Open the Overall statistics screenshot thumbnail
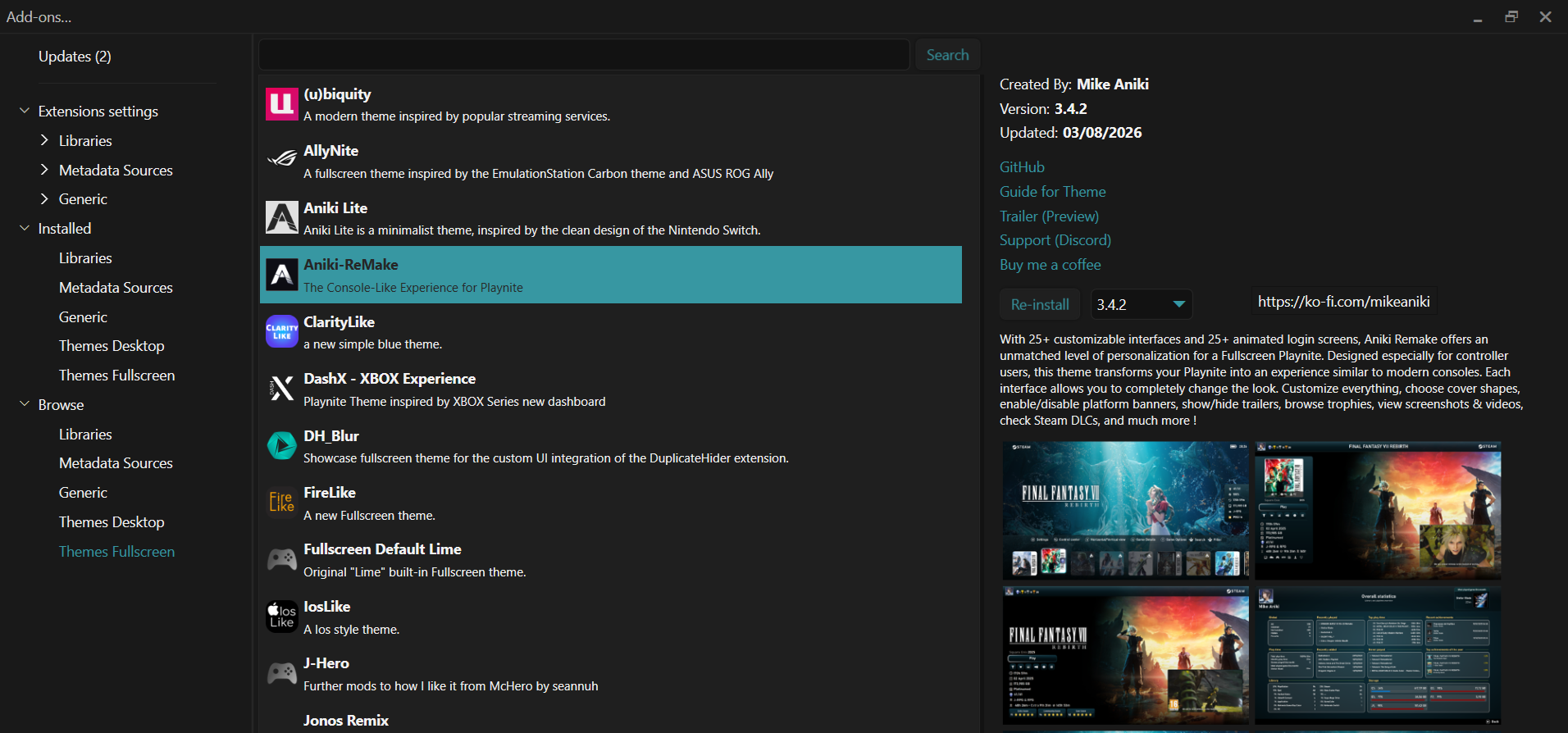1568x733 pixels. [x=1378, y=655]
